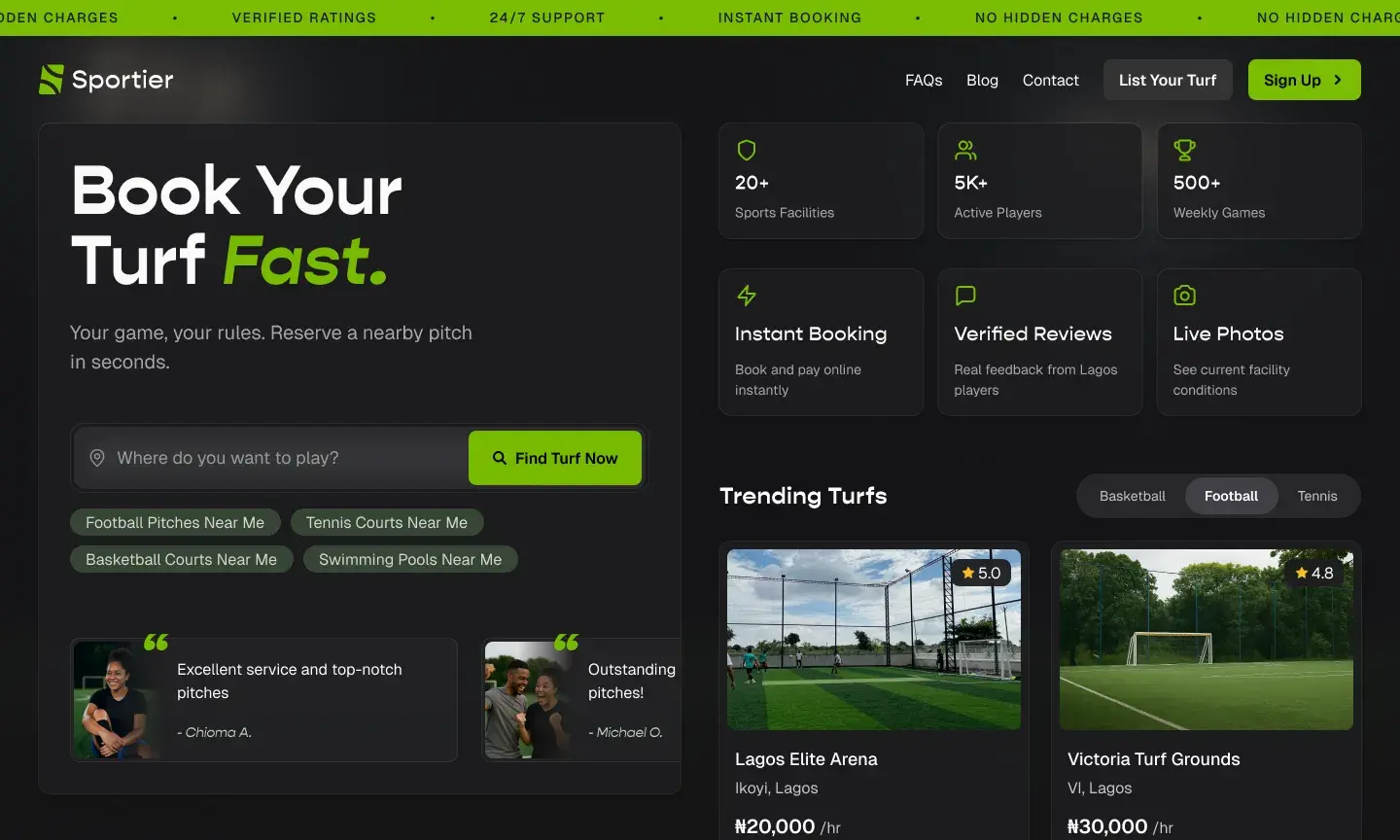Click the users icon above Active Players

click(x=965, y=150)
